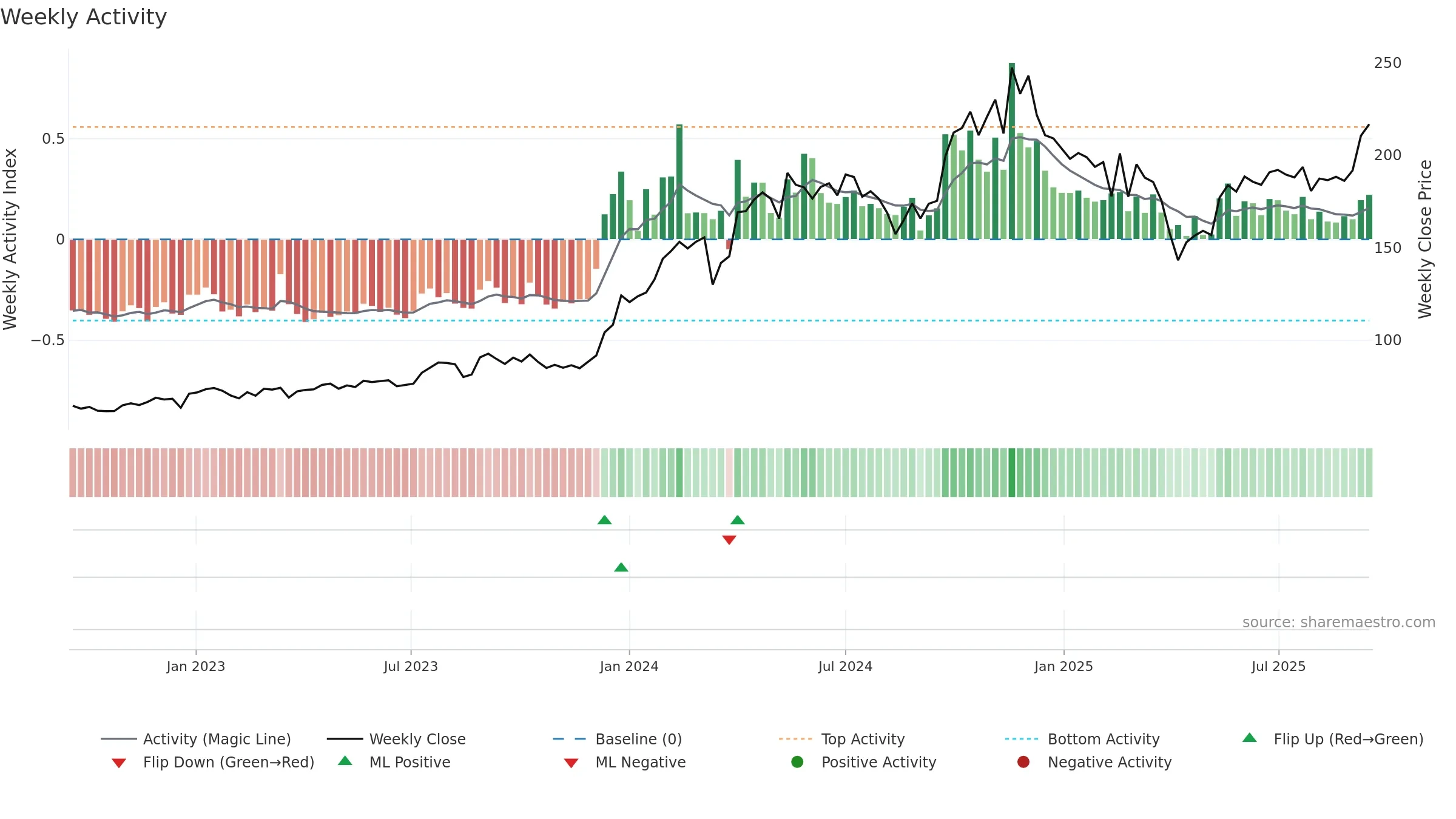Screen dimensions: 1456x819
Task: Click the Negative Activity legend entry
Action: [x=1094, y=762]
